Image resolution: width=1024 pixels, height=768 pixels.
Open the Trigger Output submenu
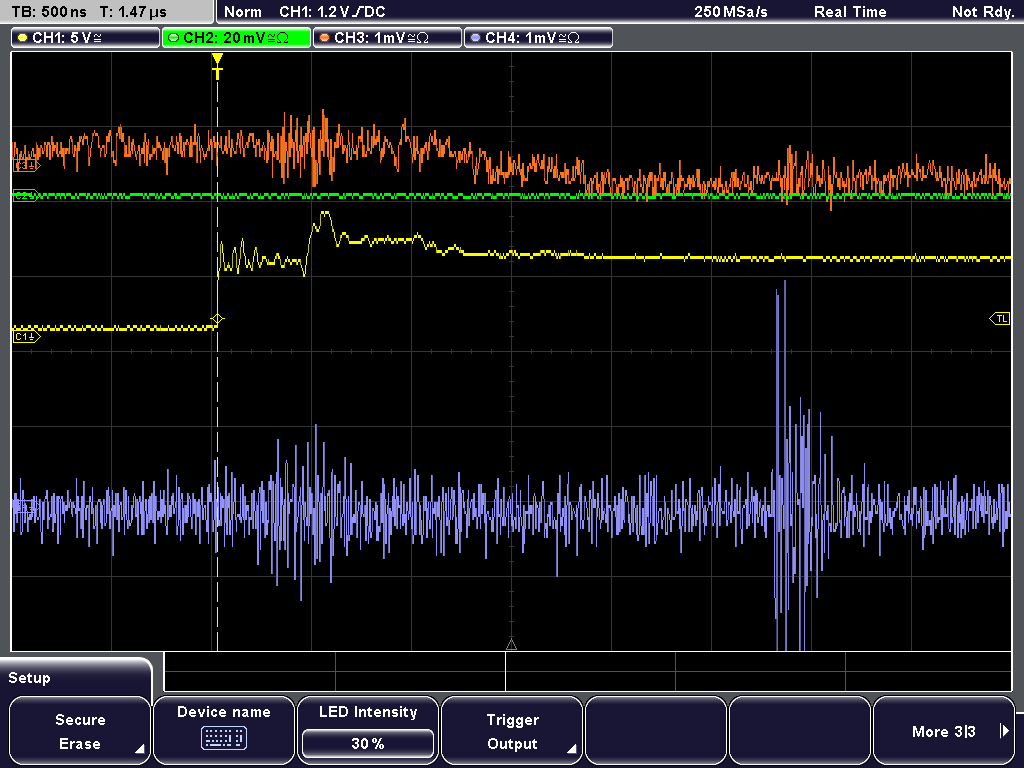point(512,731)
